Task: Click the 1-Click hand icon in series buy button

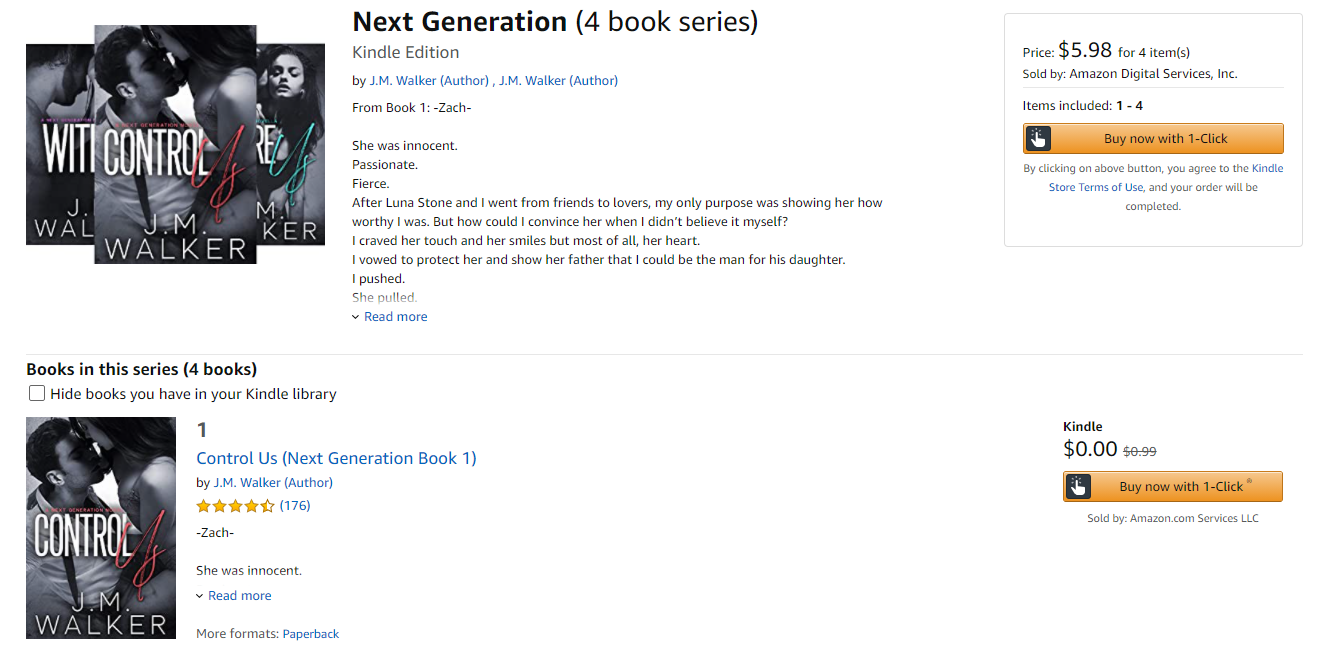Action: pos(1038,139)
